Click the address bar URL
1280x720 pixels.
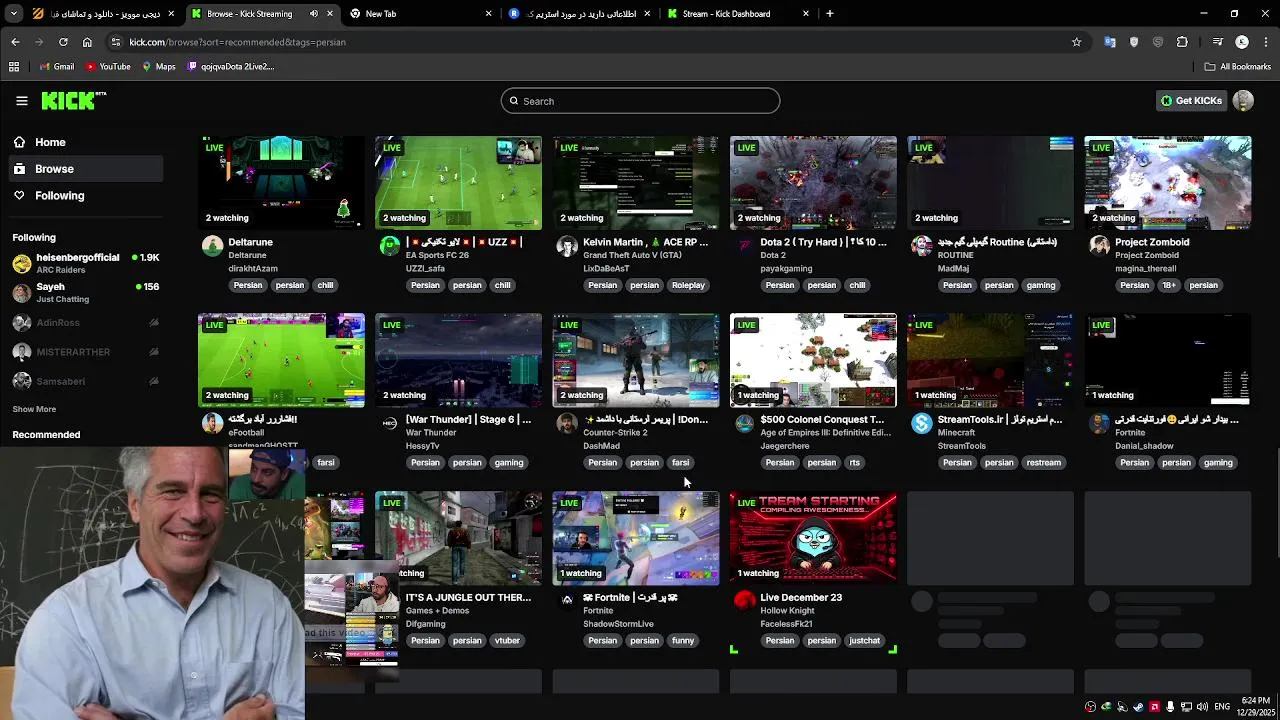(x=238, y=42)
